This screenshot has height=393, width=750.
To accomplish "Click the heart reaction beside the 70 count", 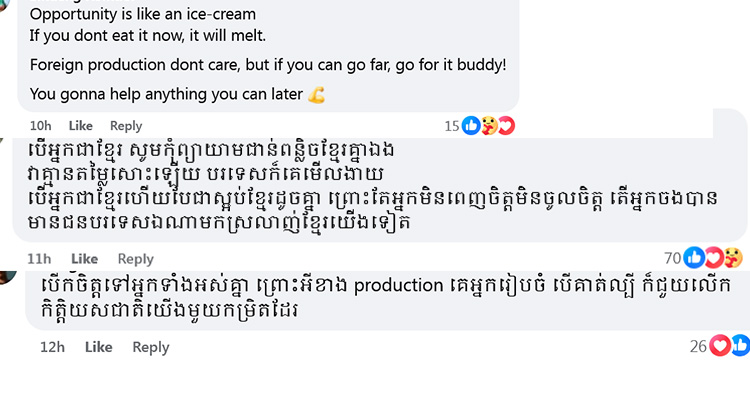I will [713, 258].
